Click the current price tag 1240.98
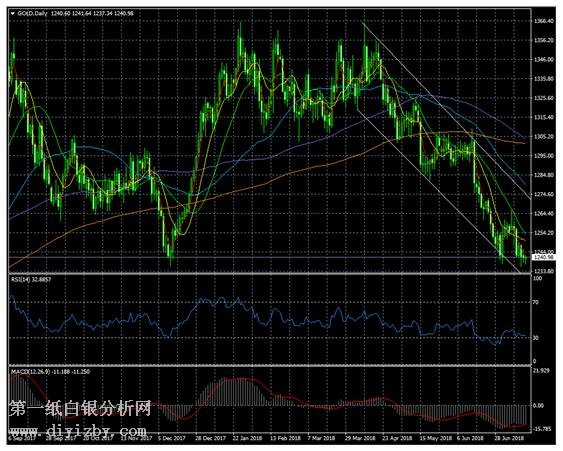The image size is (563, 451). (x=544, y=257)
